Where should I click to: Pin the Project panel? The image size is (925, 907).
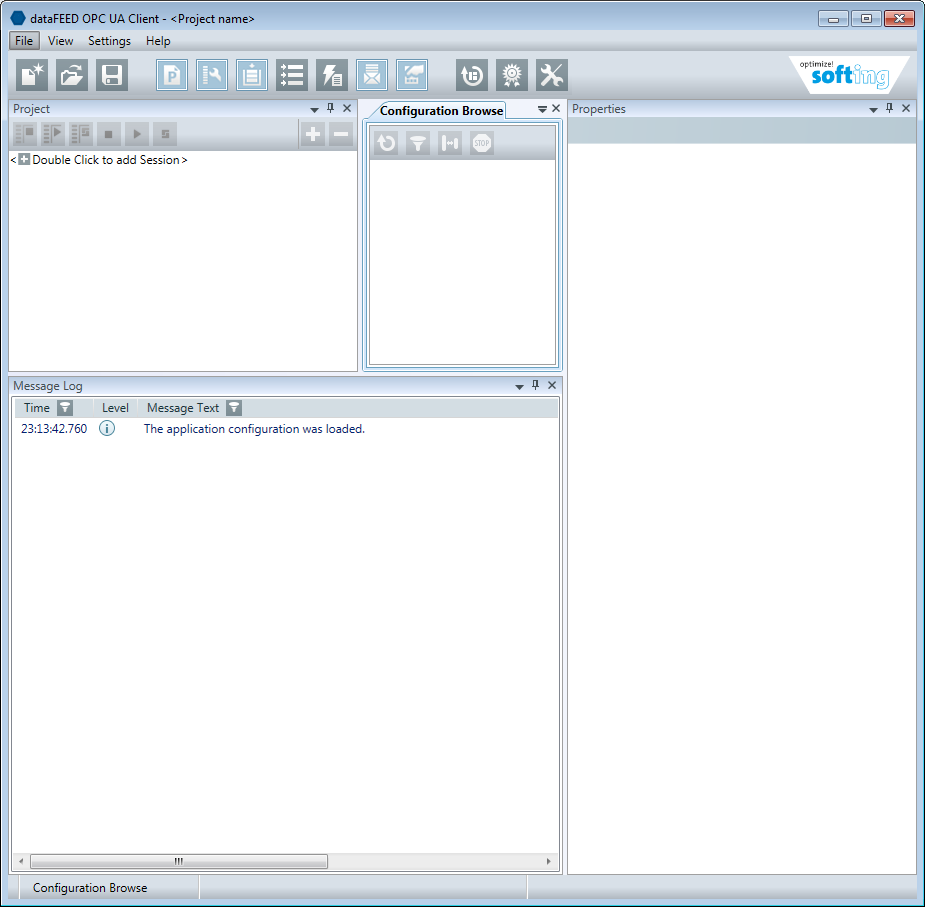coord(330,108)
